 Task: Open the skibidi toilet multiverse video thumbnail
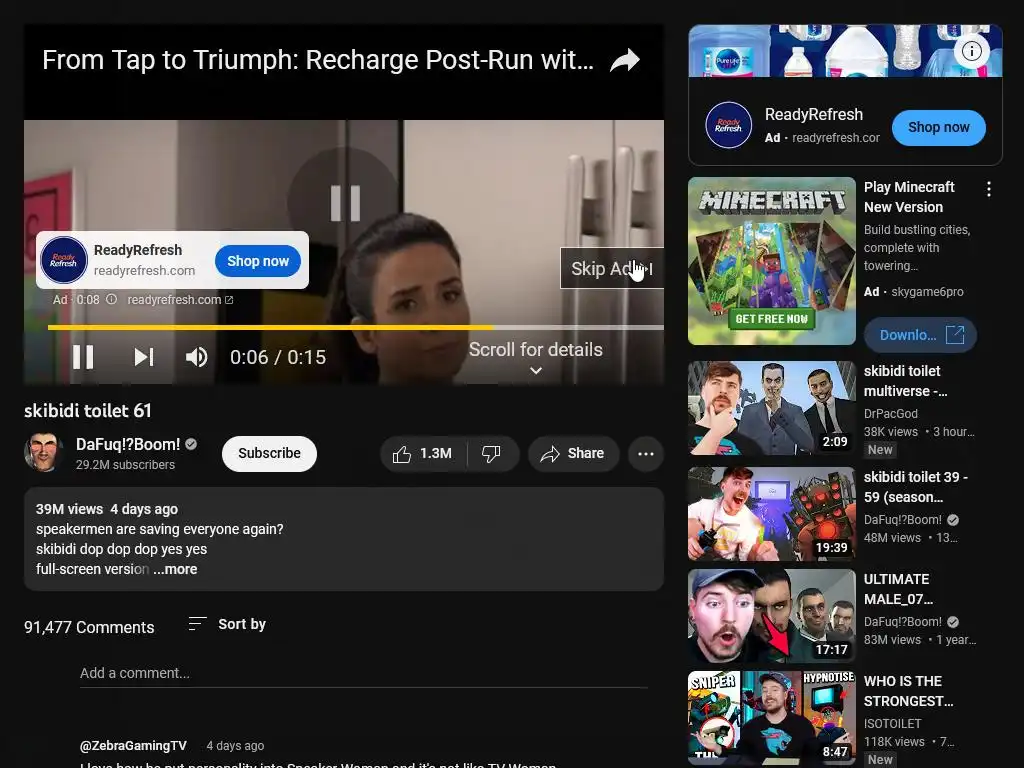point(772,408)
